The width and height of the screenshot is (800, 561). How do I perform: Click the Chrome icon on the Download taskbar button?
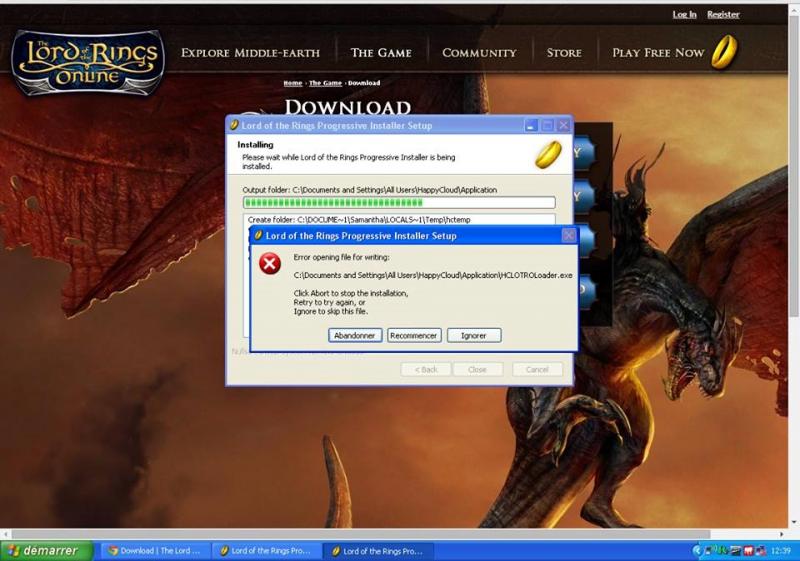point(113,551)
